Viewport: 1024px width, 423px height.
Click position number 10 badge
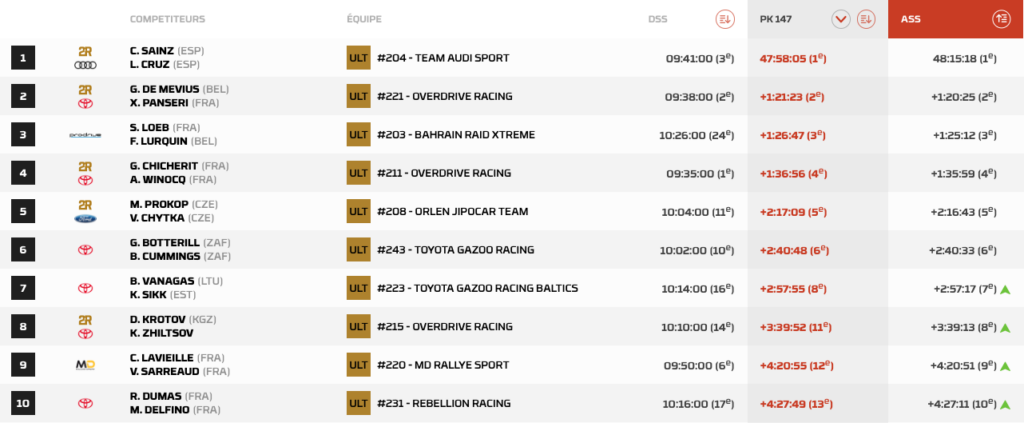(x=23, y=403)
